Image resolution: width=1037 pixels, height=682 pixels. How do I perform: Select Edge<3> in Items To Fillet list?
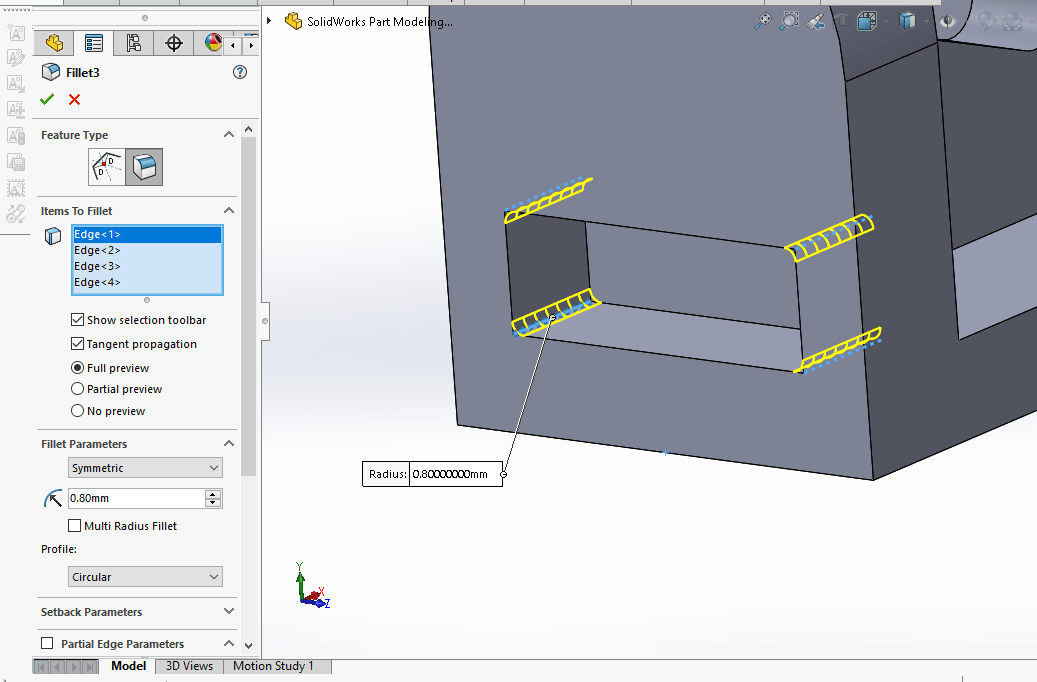click(97, 266)
